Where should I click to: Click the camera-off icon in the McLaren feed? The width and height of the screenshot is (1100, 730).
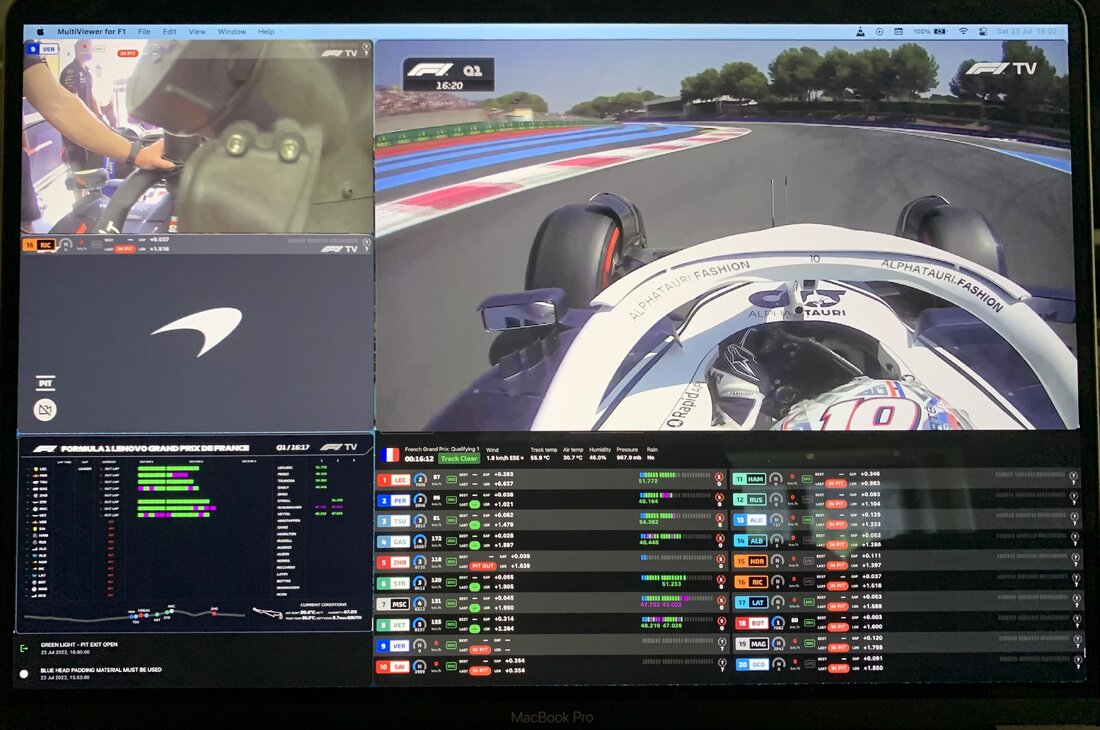pos(44,408)
